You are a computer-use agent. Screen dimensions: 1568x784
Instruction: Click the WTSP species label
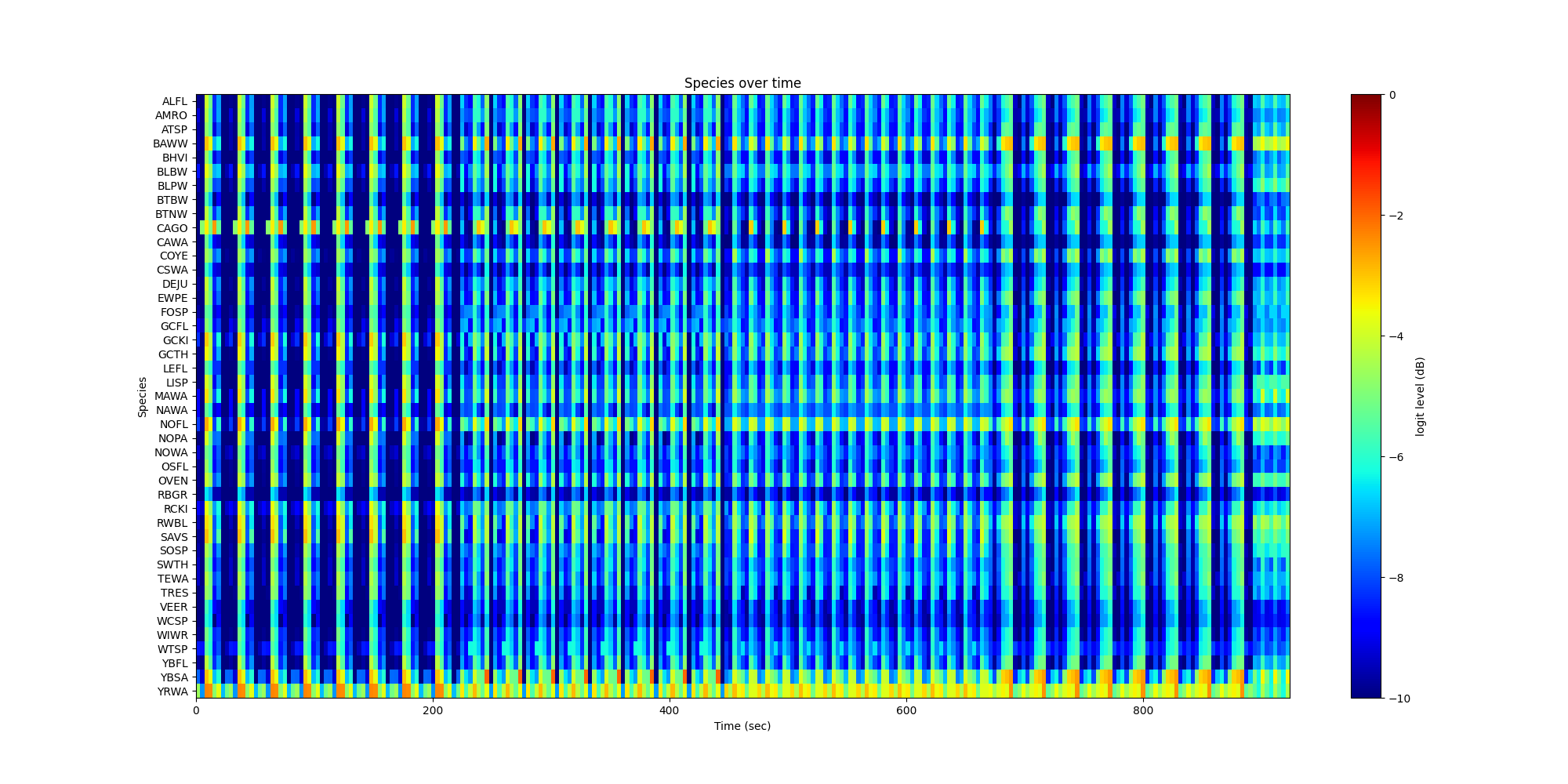[172, 649]
